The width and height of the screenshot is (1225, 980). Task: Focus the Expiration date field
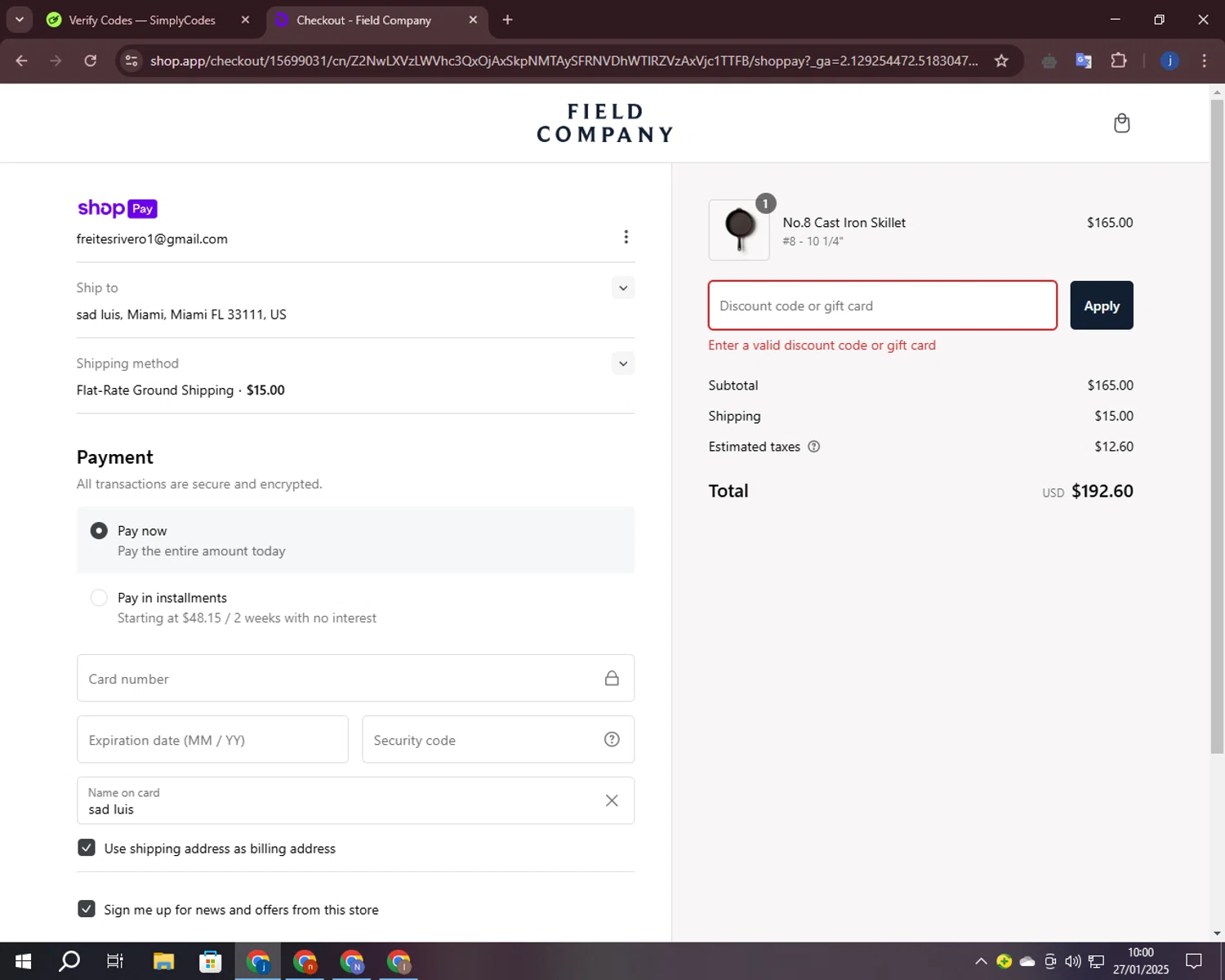pos(212,740)
